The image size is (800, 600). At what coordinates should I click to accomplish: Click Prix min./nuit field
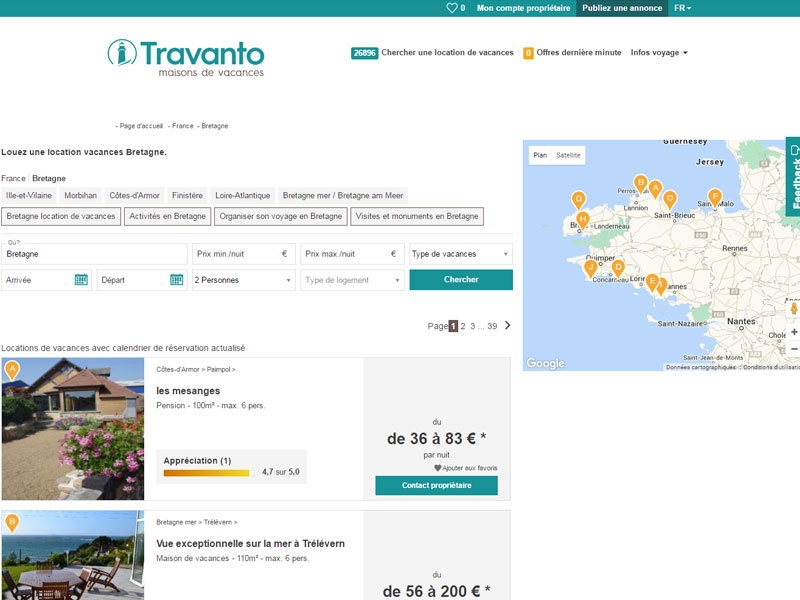click(x=243, y=254)
